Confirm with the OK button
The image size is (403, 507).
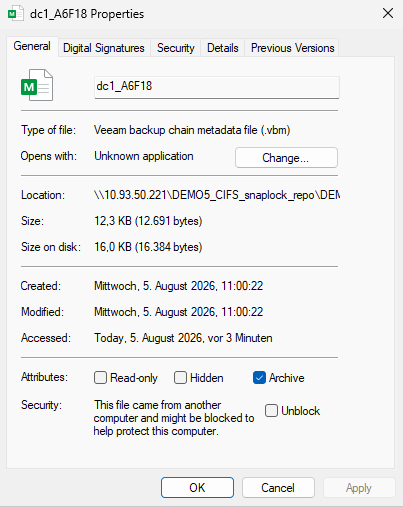(197, 488)
